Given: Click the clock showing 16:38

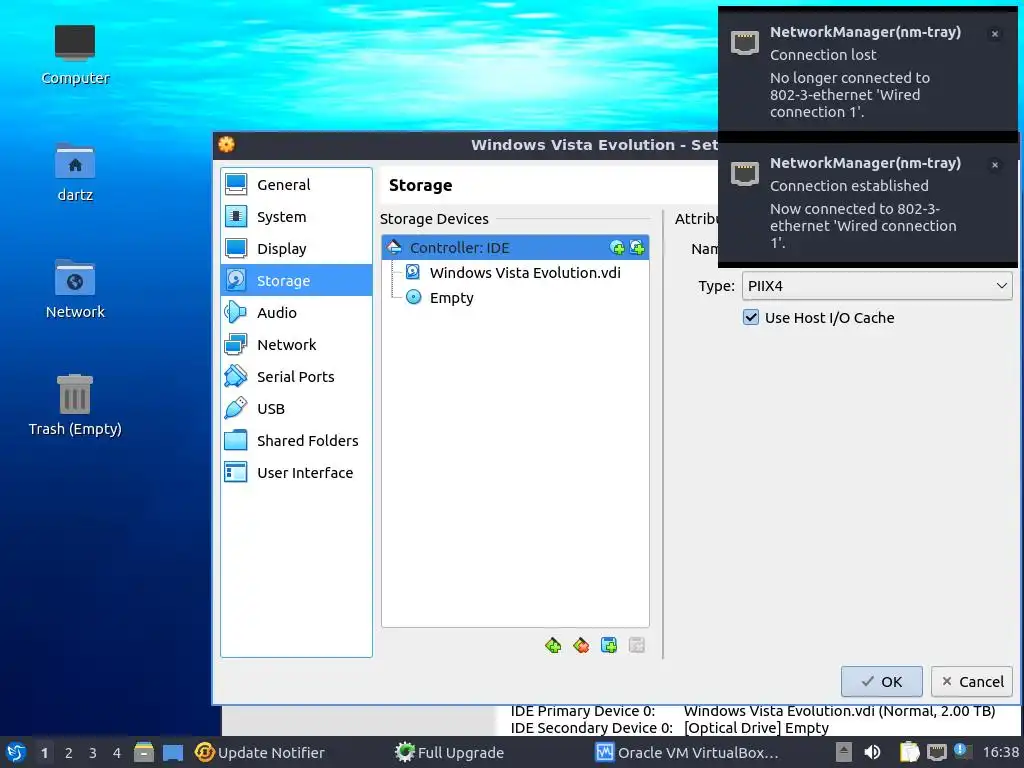Looking at the screenshot, I should (1000, 752).
